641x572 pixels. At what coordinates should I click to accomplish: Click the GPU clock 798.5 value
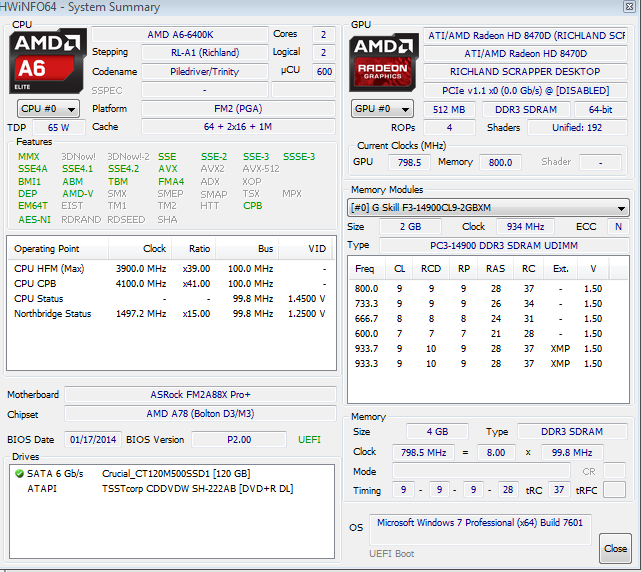pos(409,162)
